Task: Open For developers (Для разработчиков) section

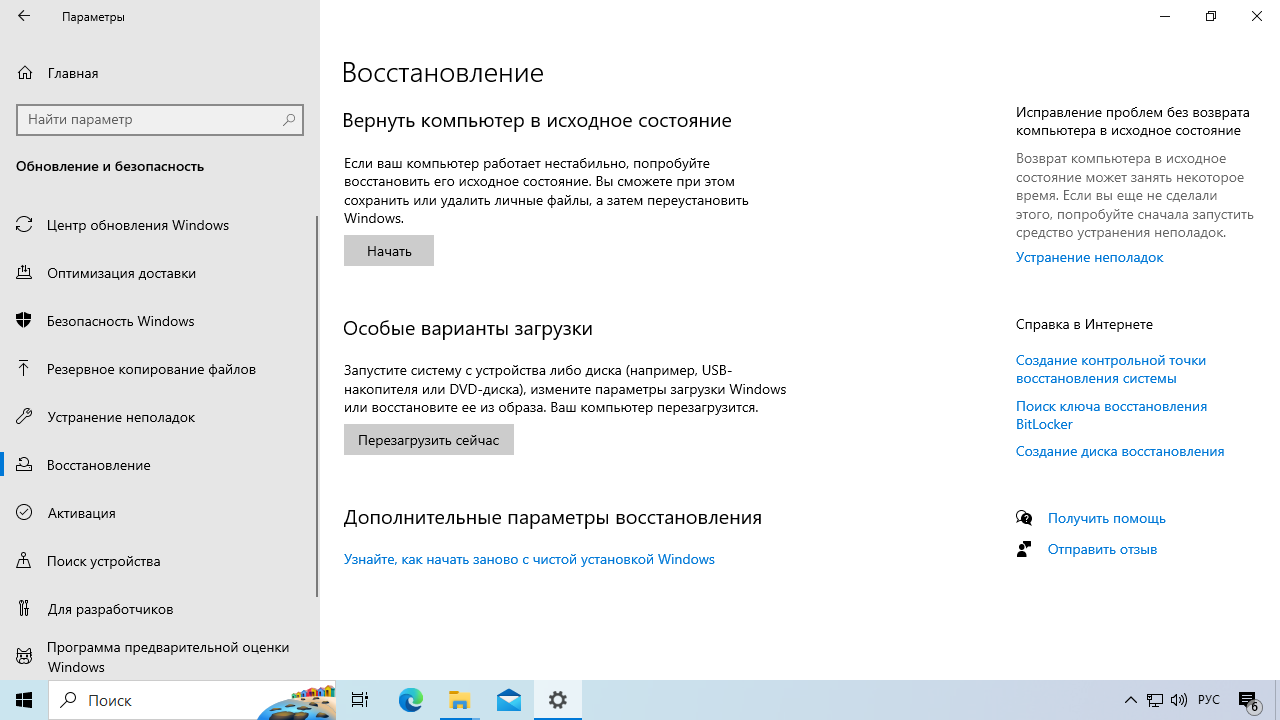Action: pos(110,609)
